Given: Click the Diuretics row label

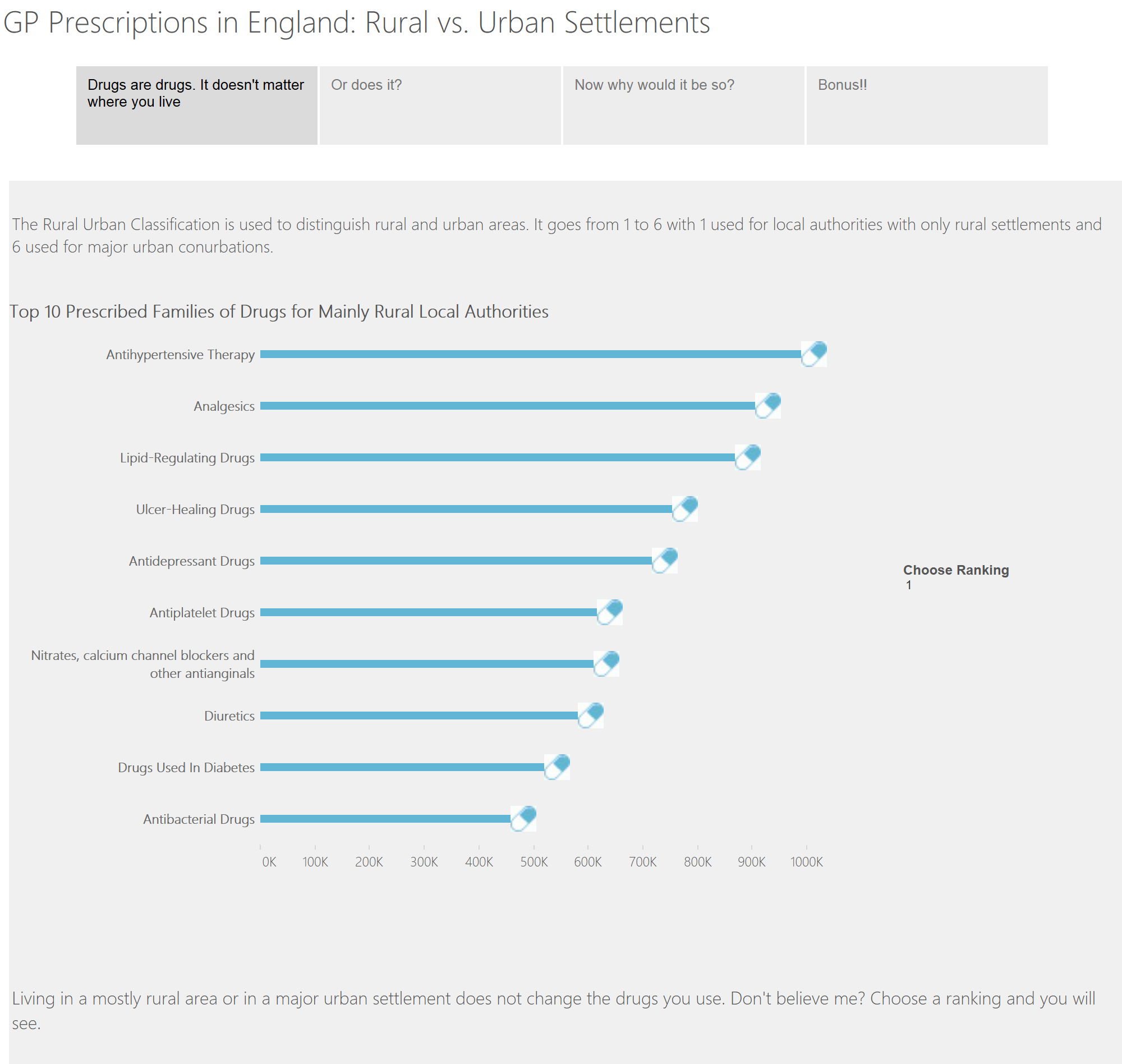Looking at the screenshot, I should click(x=229, y=716).
